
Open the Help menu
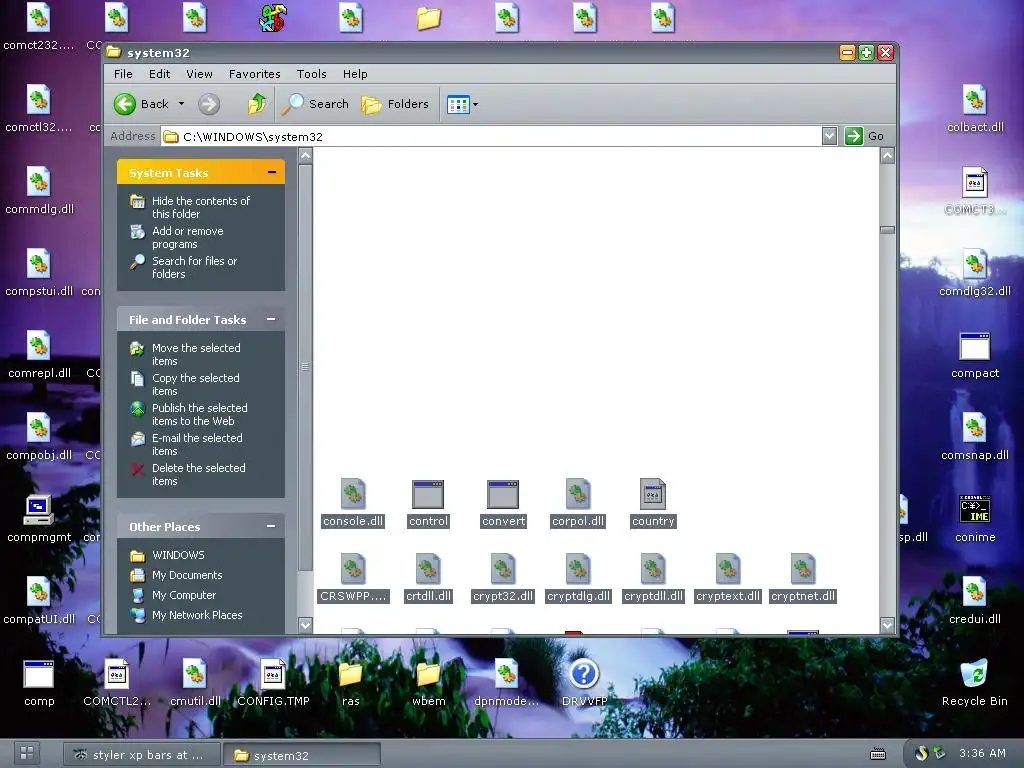coord(355,74)
